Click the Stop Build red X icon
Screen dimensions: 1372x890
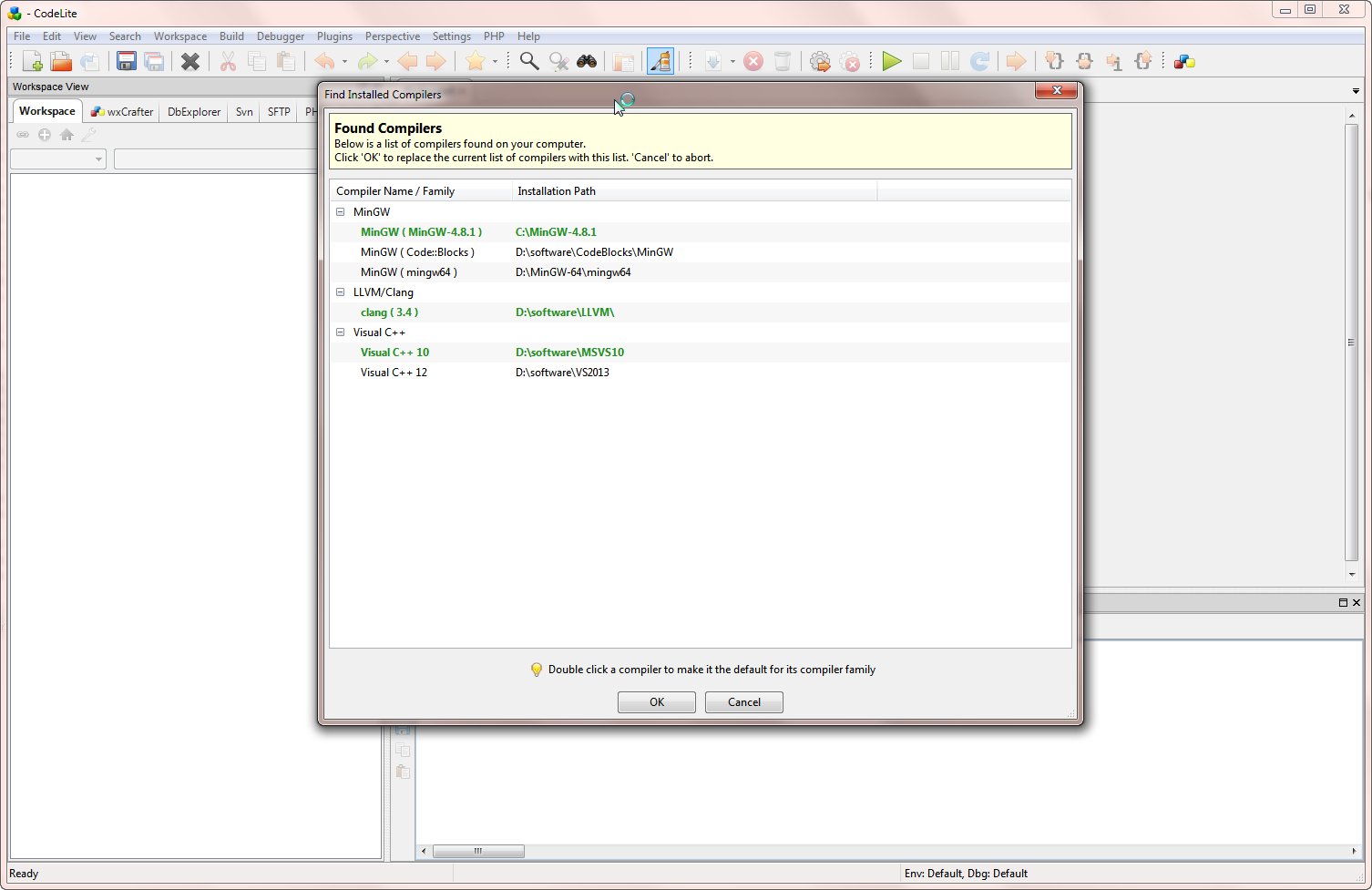(x=753, y=61)
